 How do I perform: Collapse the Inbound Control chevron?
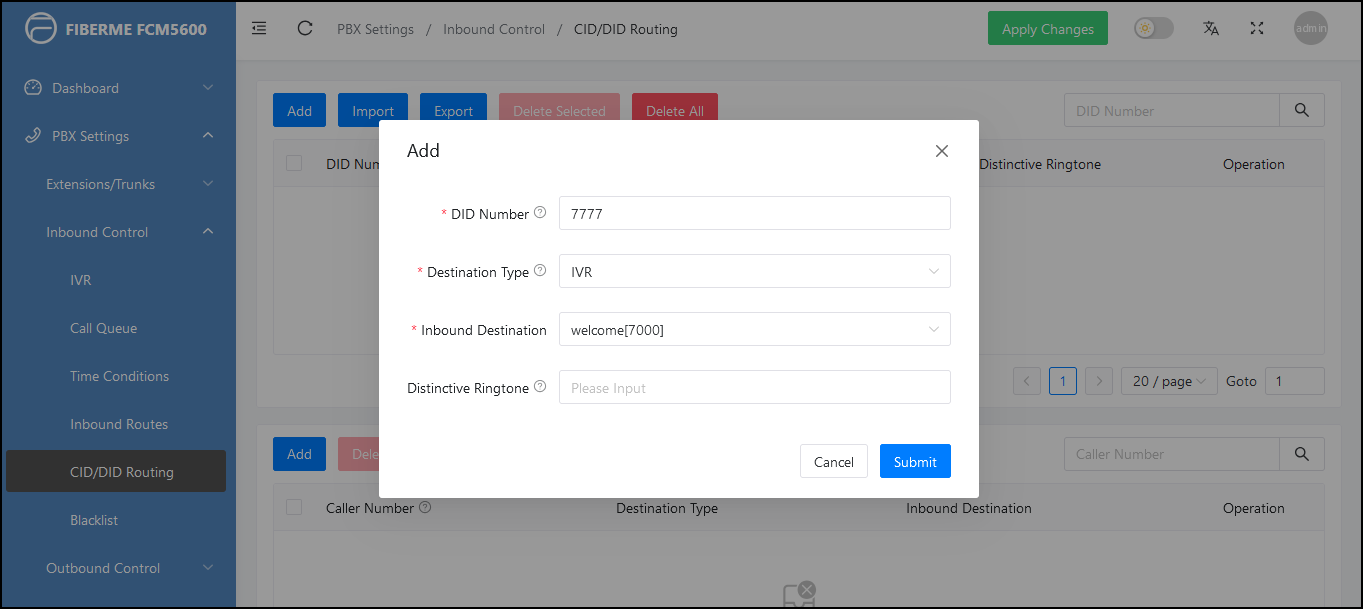point(208,232)
